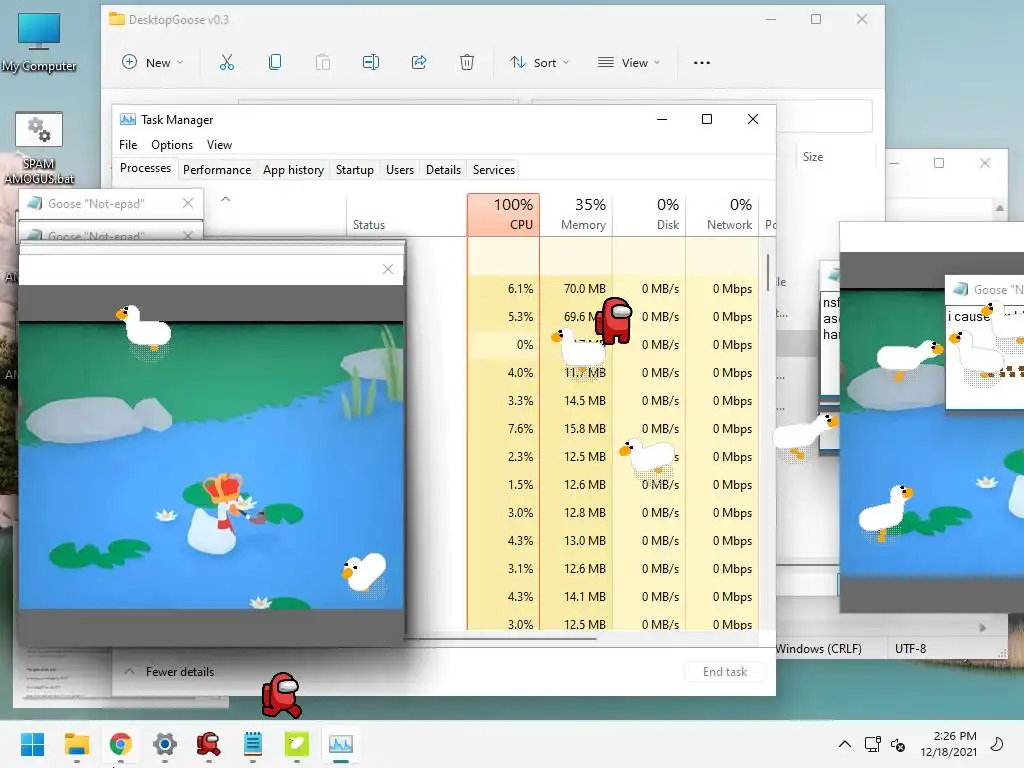Click the network icon in system tray
The height and width of the screenshot is (768, 1024).
pos(872,744)
